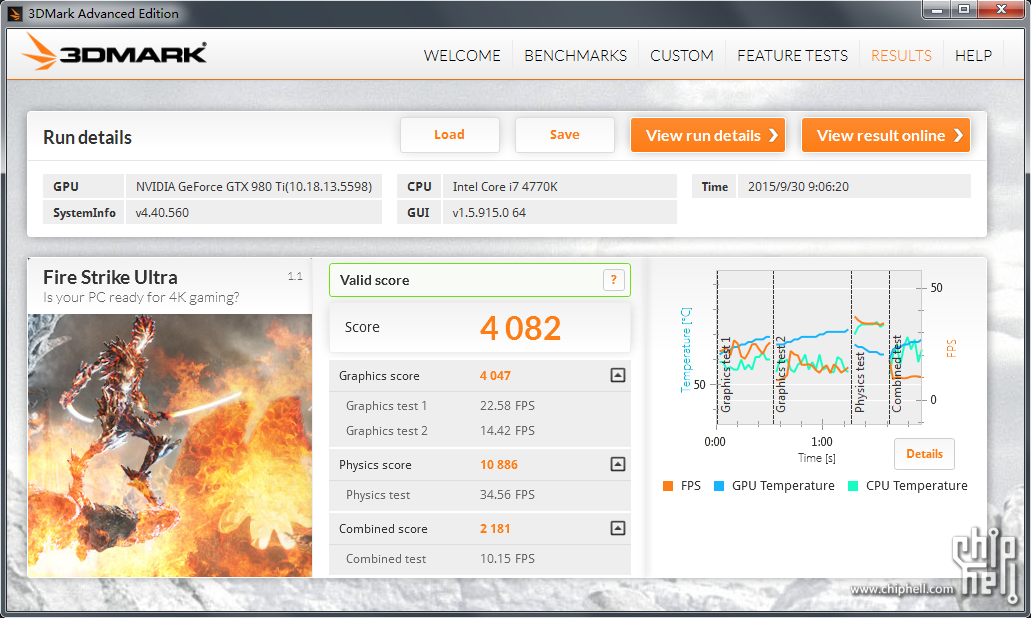Open the HELP tab
This screenshot has height=618, width=1031.
click(973, 56)
